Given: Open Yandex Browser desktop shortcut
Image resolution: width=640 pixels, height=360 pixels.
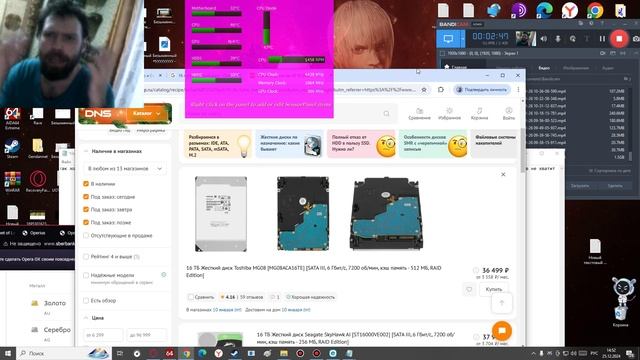Looking at the screenshot, I should point(569,10).
